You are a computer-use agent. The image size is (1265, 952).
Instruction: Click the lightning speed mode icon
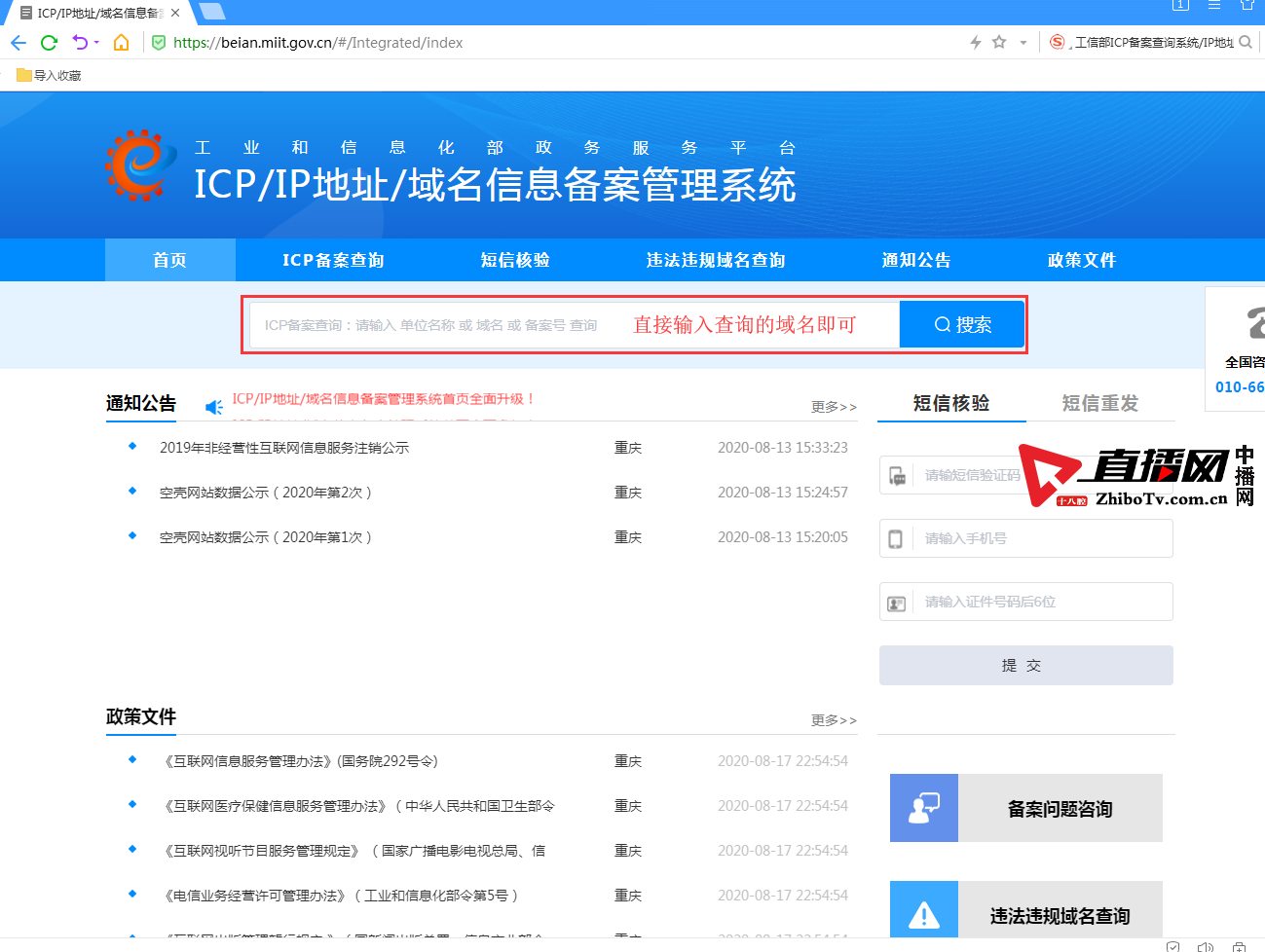(x=975, y=43)
